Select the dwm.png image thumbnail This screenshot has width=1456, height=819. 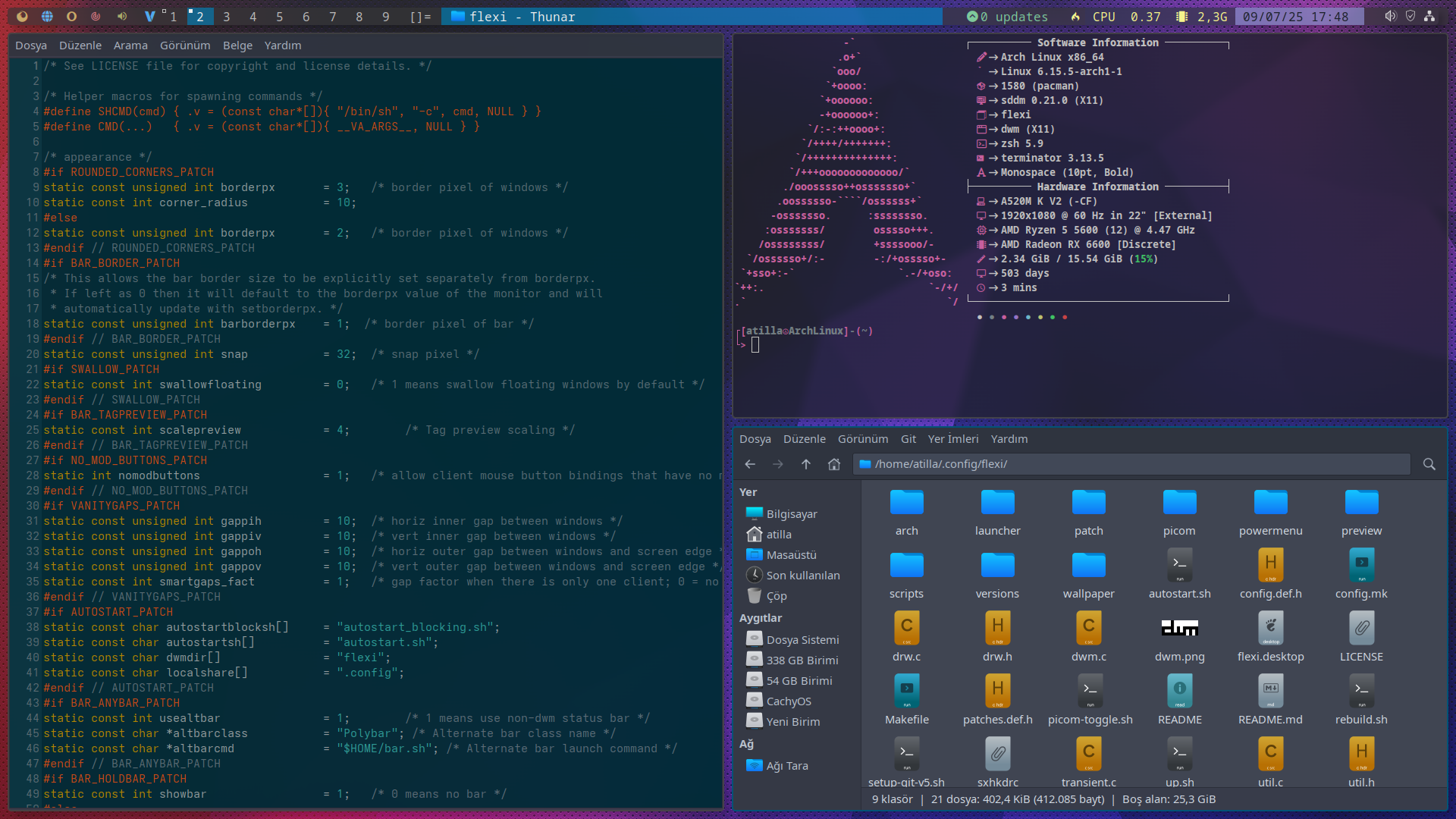click(1180, 629)
